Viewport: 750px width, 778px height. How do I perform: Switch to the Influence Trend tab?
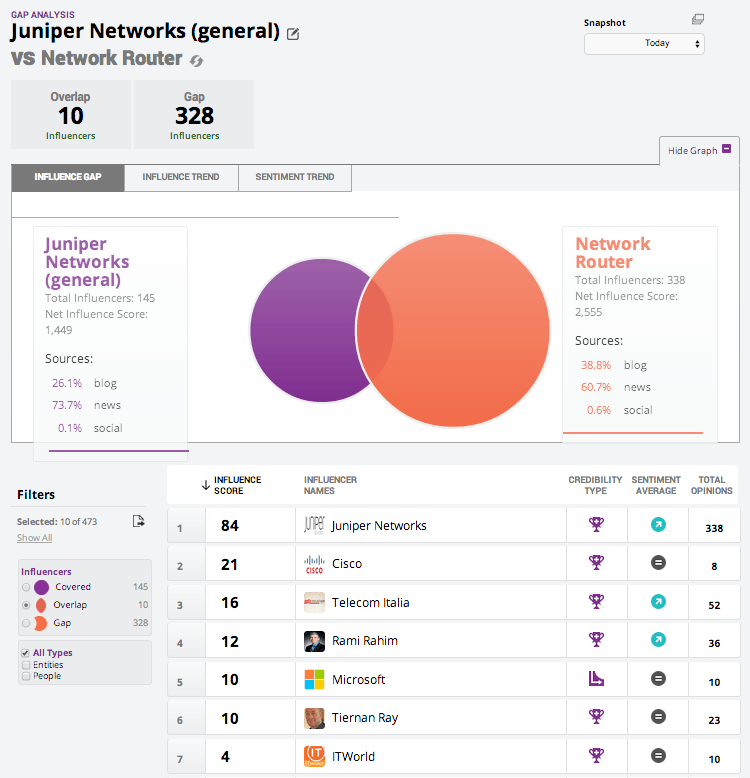click(181, 177)
